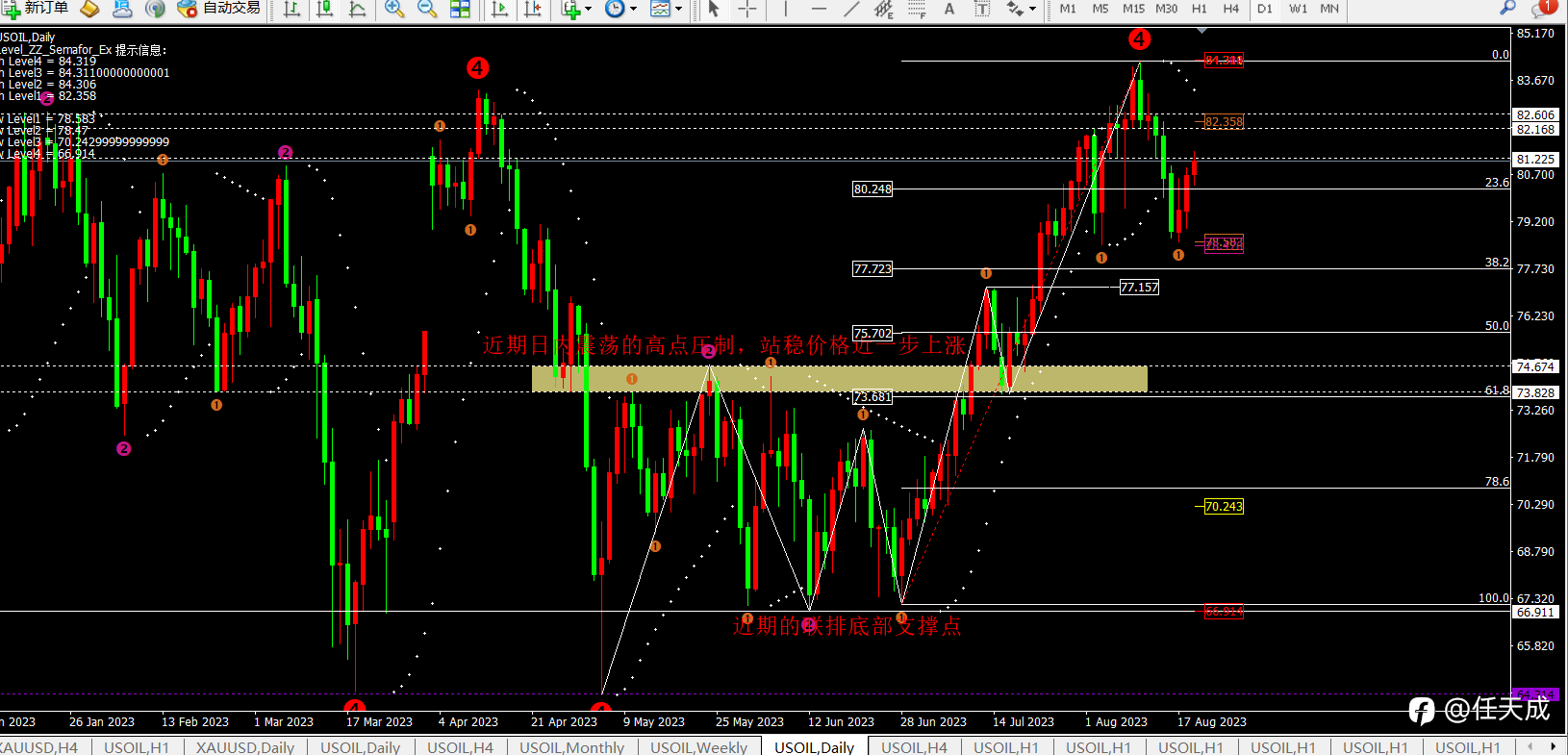Open the New Order (新订单) window

(x=36, y=9)
